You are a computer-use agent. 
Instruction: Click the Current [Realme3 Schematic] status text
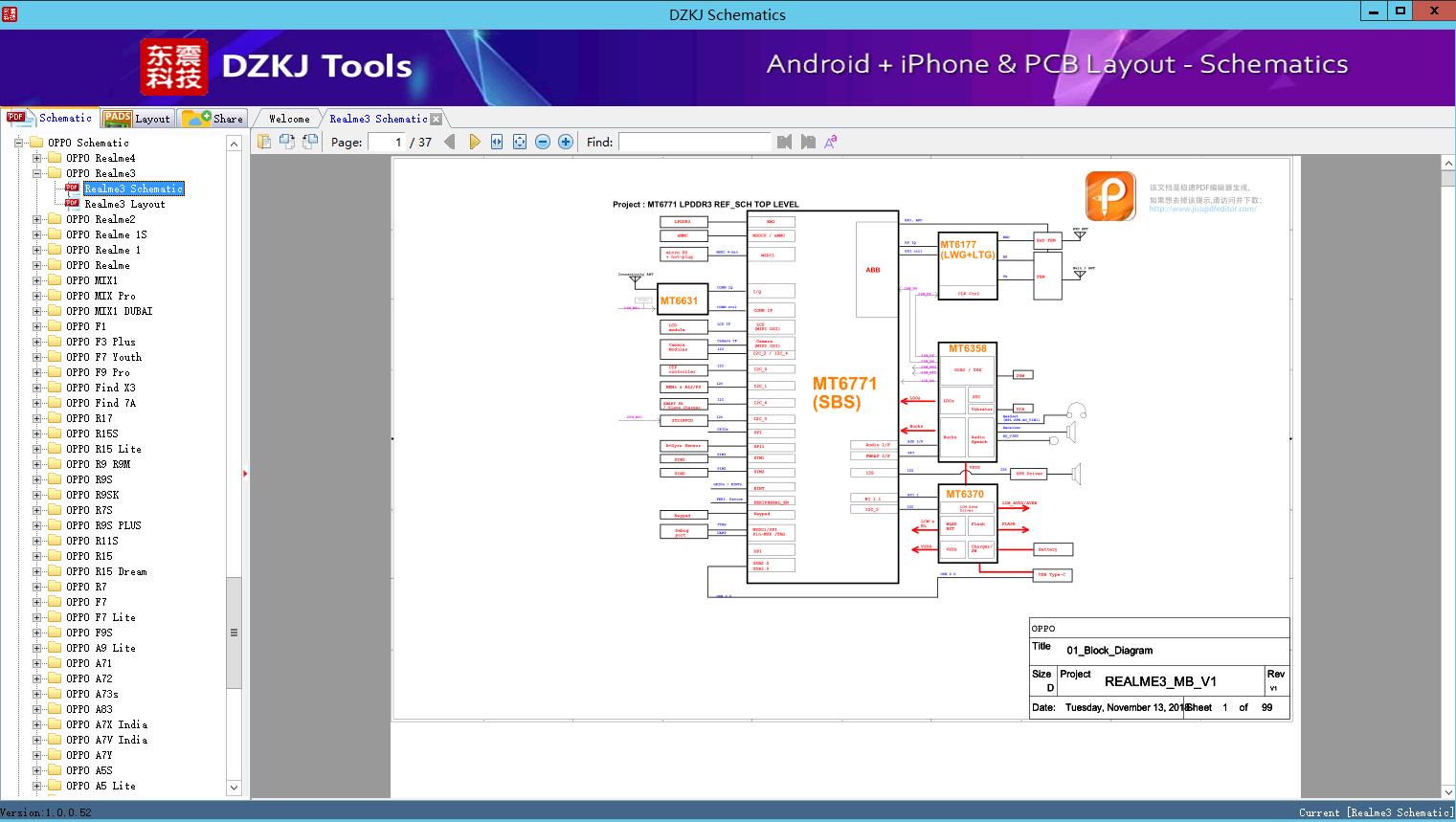[1376, 812]
